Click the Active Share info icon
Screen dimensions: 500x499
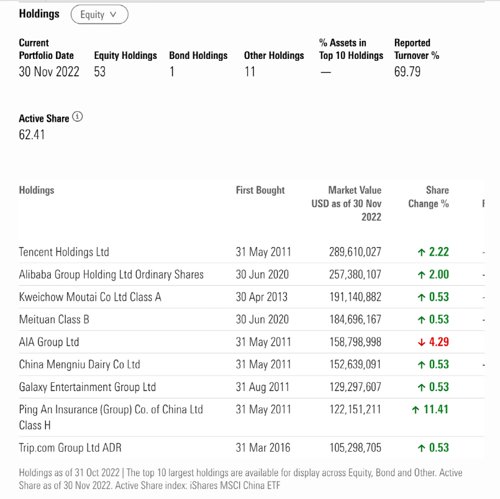(x=77, y=117)
